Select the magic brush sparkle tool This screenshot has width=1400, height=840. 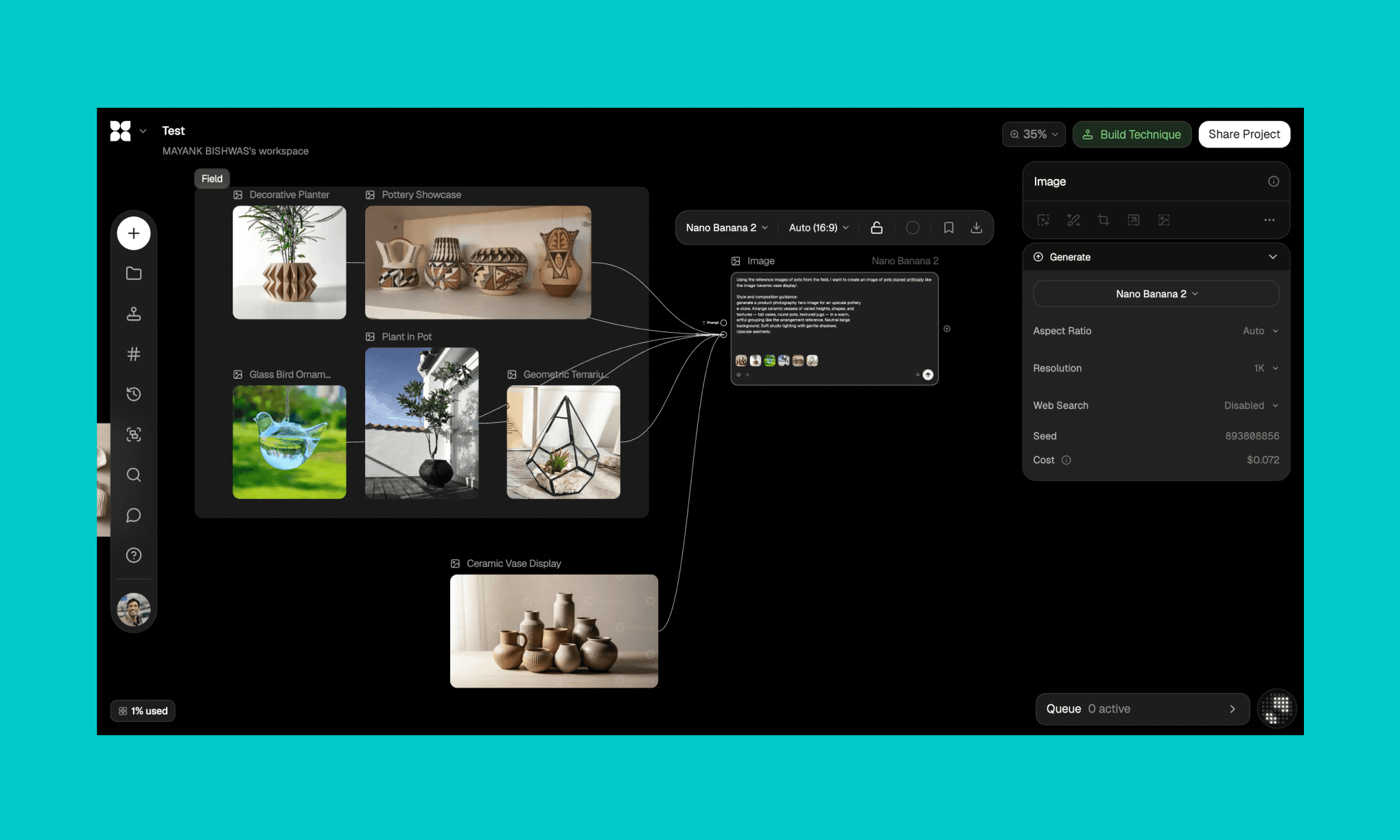pyautogui.click(x=1073, y=220)
